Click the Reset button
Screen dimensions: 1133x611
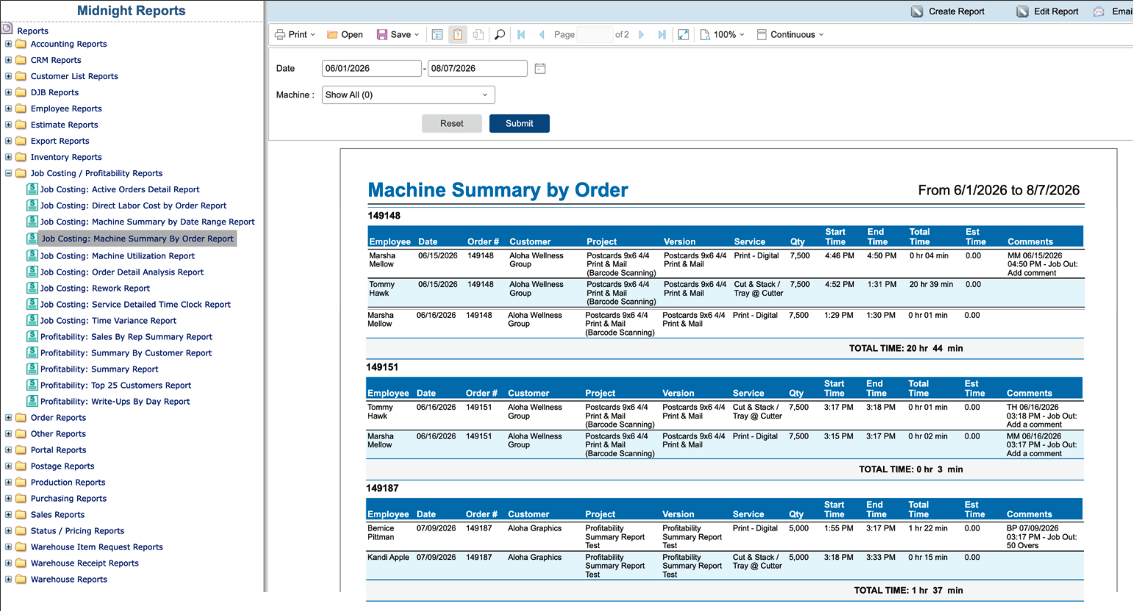452,124
